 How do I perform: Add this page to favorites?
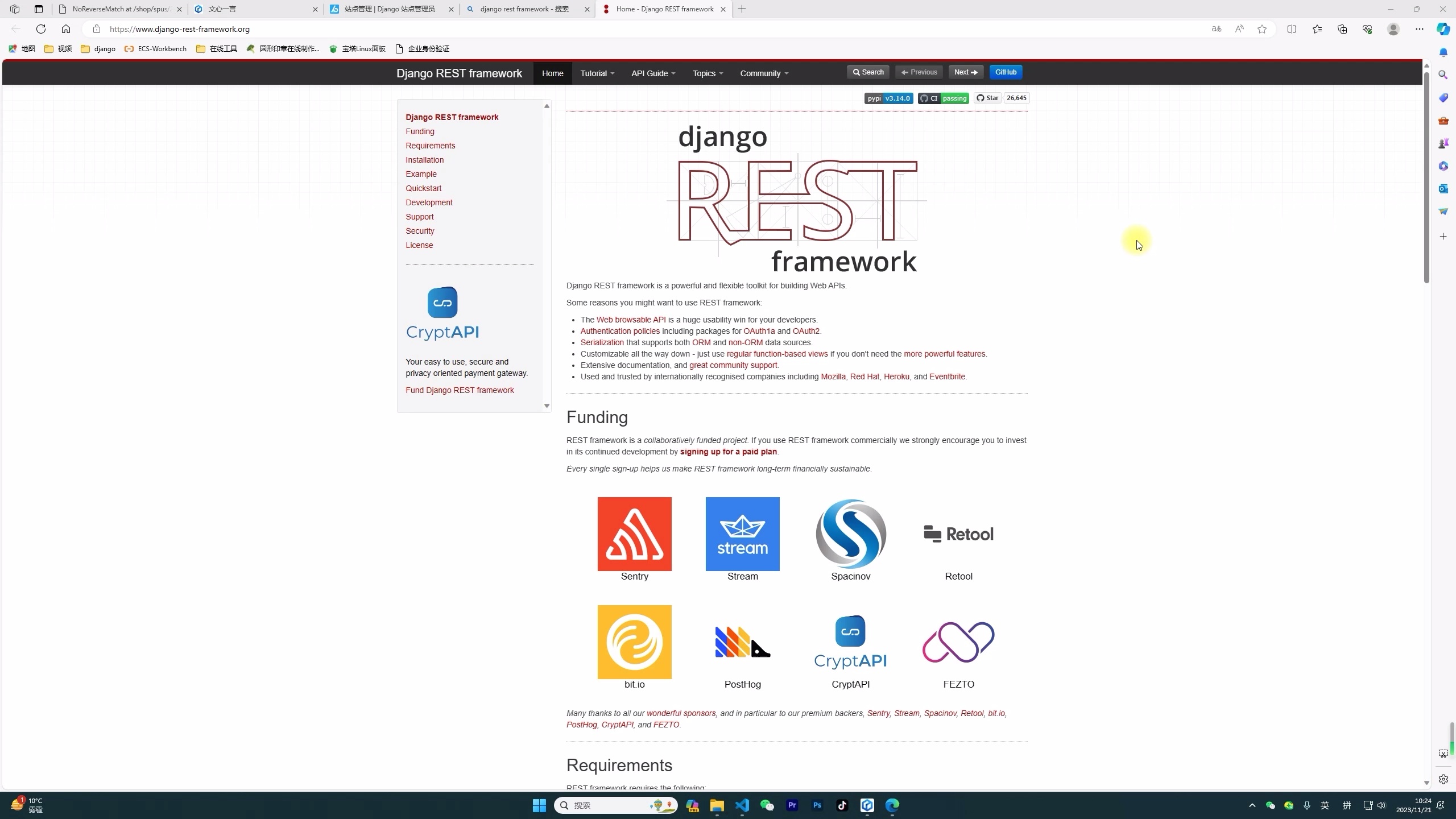1261,29
